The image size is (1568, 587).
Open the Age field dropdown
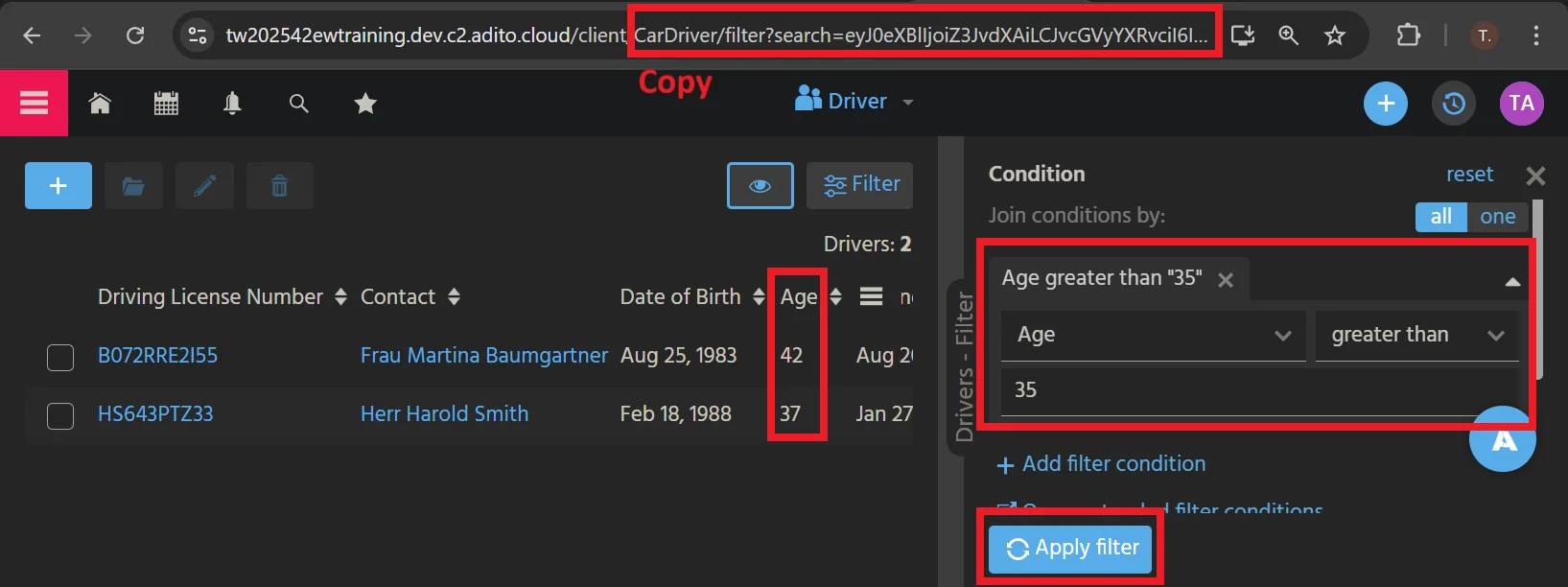coord(1154,335)
